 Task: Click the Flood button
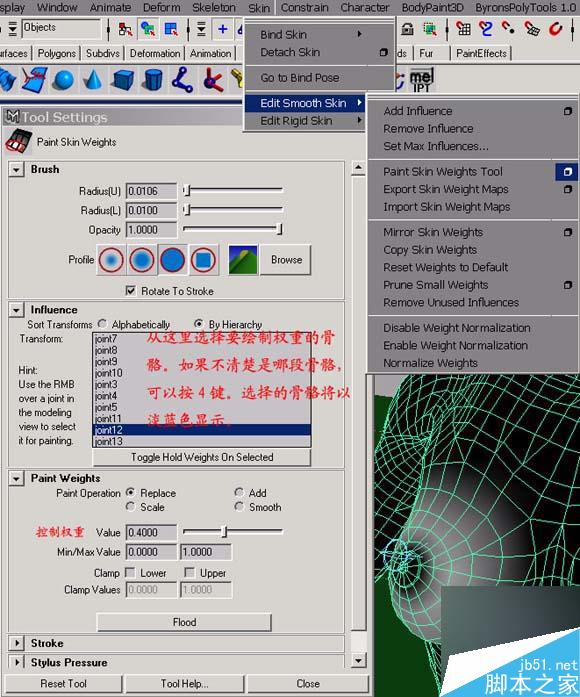pos(184,622)
